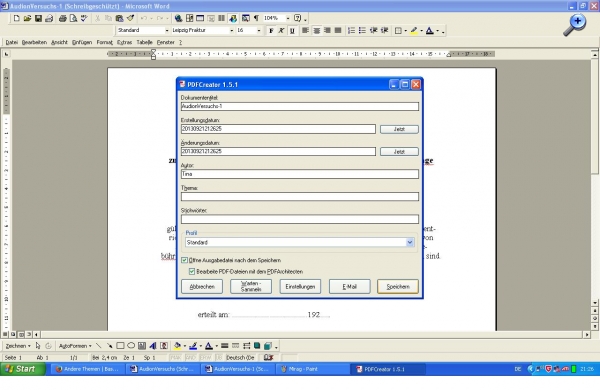Print the document with the printer icon
Screen dimensions: 600x390
(x=62, y=18)
